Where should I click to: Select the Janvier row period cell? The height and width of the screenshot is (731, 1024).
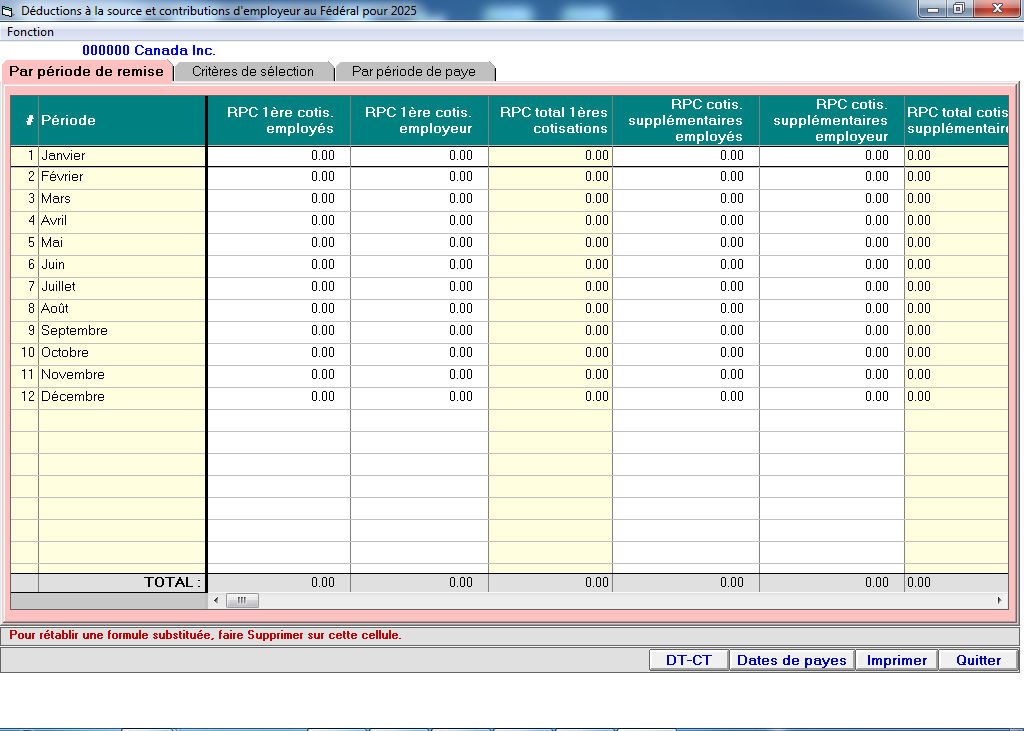click(x=122, y=156)
